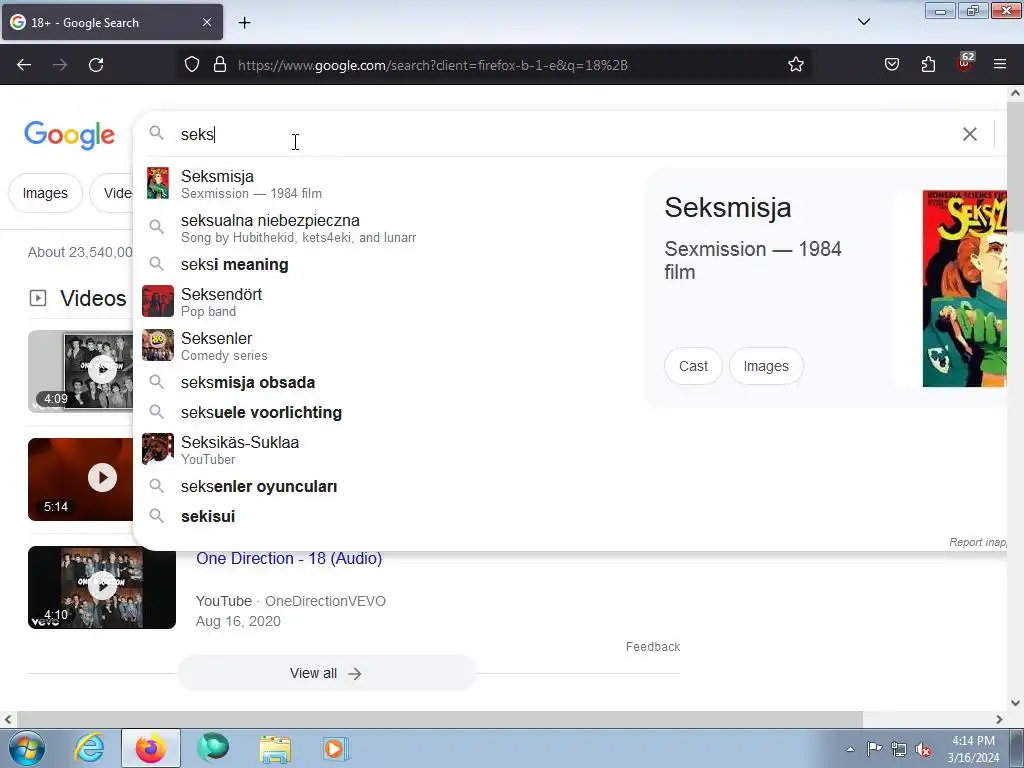Click the uBlock extension icon showing 62
Screen dimensions: 1024x768
point(965,63)
